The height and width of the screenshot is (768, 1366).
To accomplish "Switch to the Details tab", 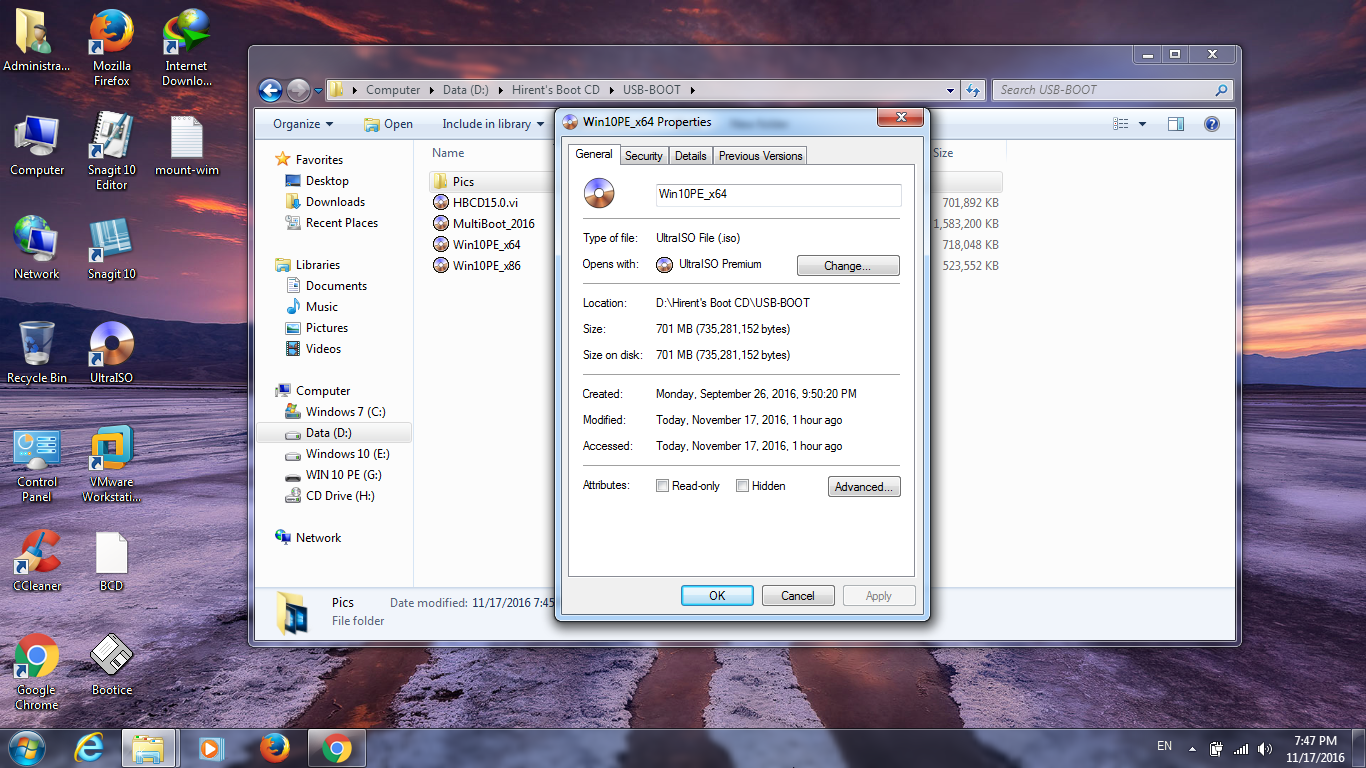I will (x=690, y=156).
